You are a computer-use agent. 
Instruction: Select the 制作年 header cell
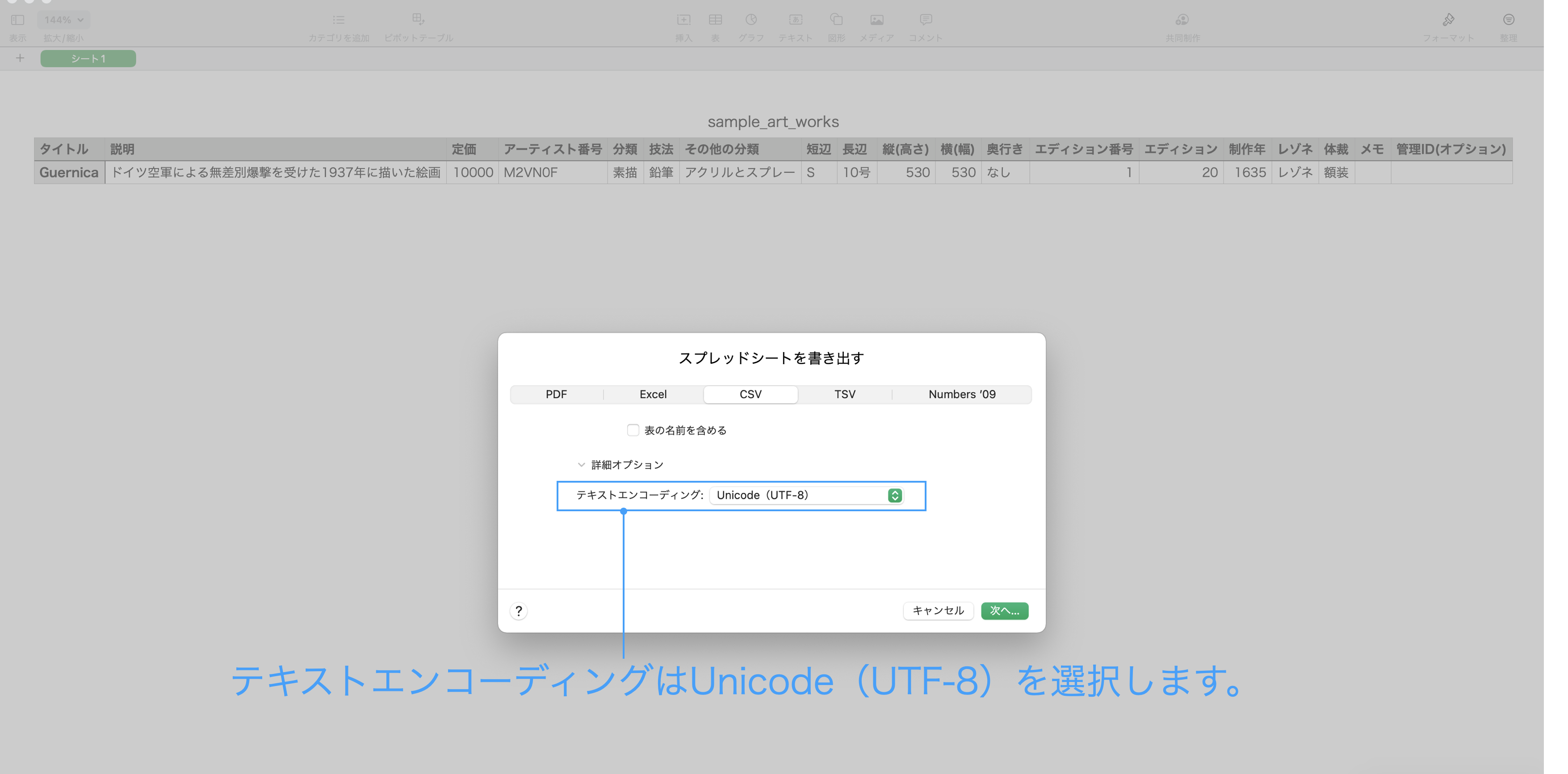[x=1247, y=149]
